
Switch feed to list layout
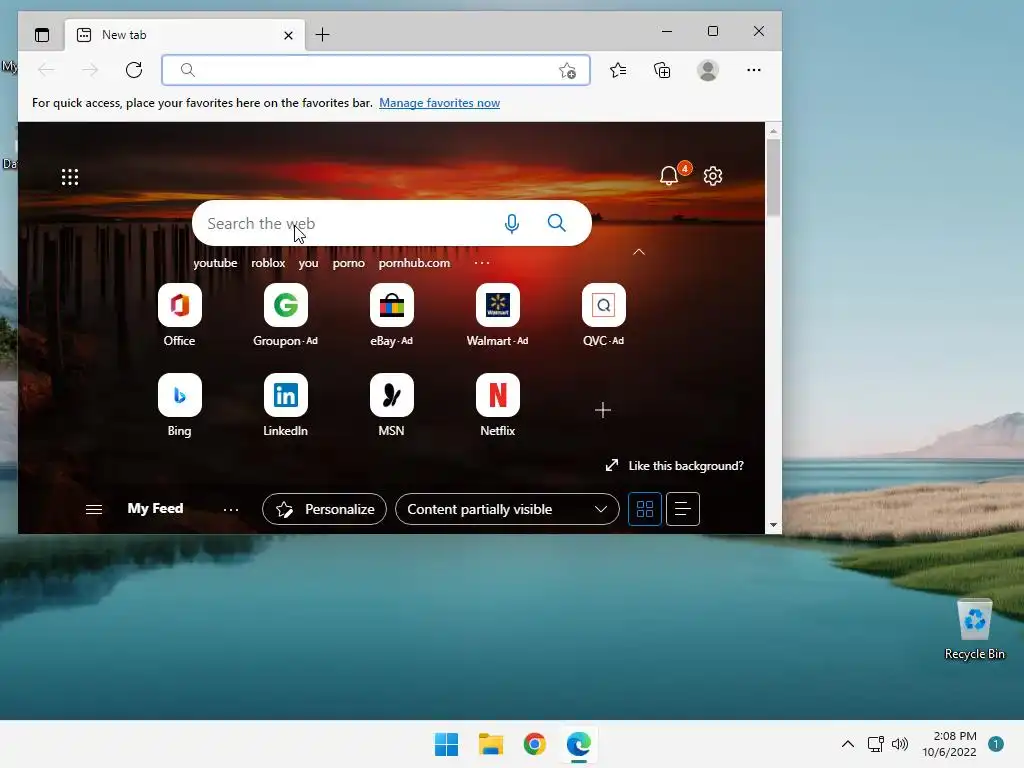pyautogui.click(x=682, y=509)
